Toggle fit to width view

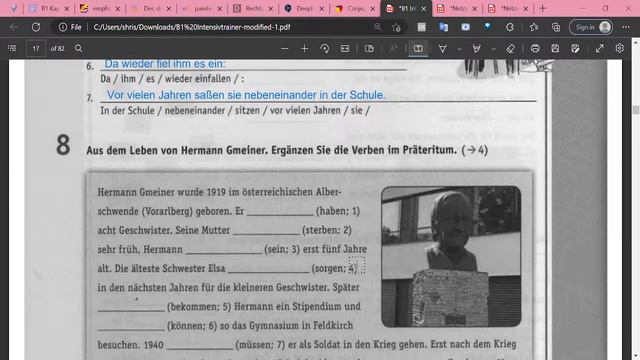pyautogui.click(x=345, y=49)
